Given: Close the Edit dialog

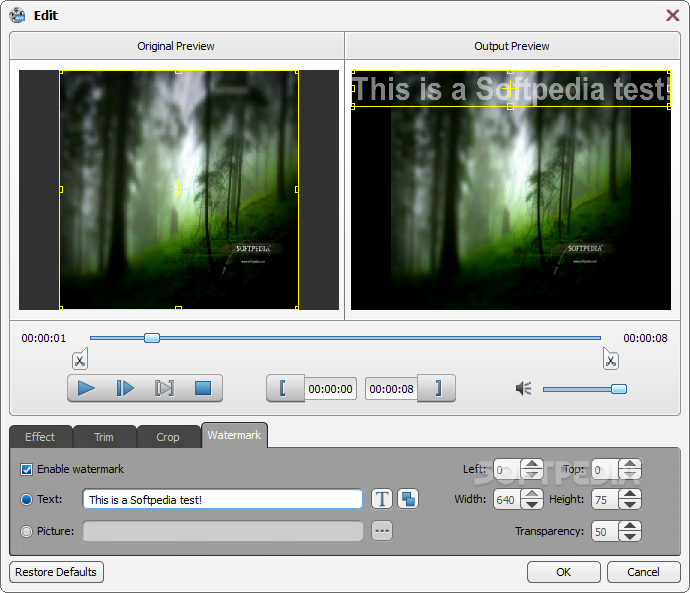Looking at the screenshot, I should coord(672,15).
